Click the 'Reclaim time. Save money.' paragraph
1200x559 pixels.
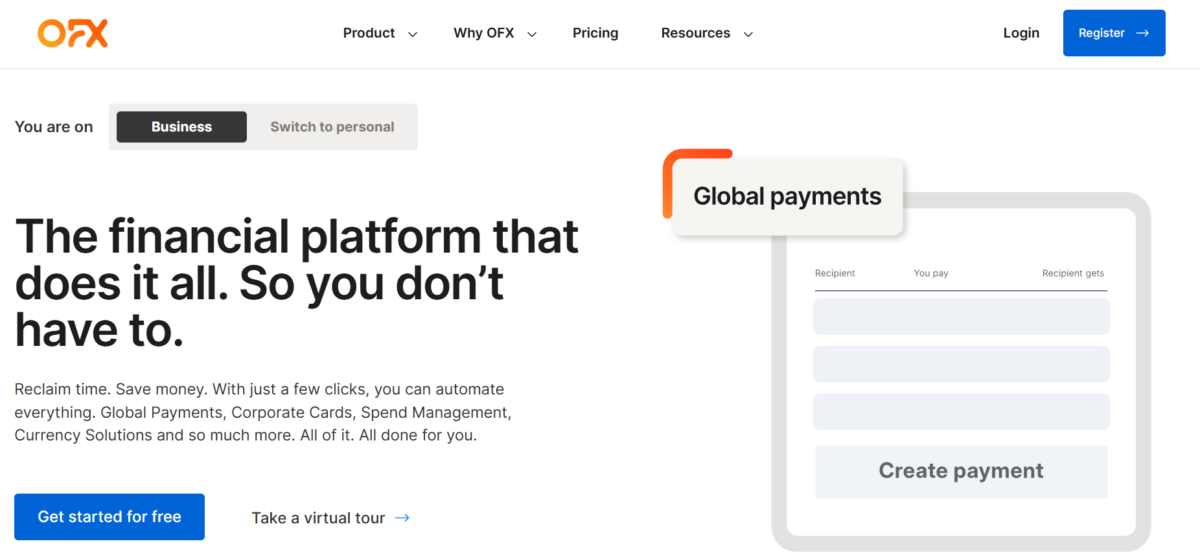coord(263,412)
